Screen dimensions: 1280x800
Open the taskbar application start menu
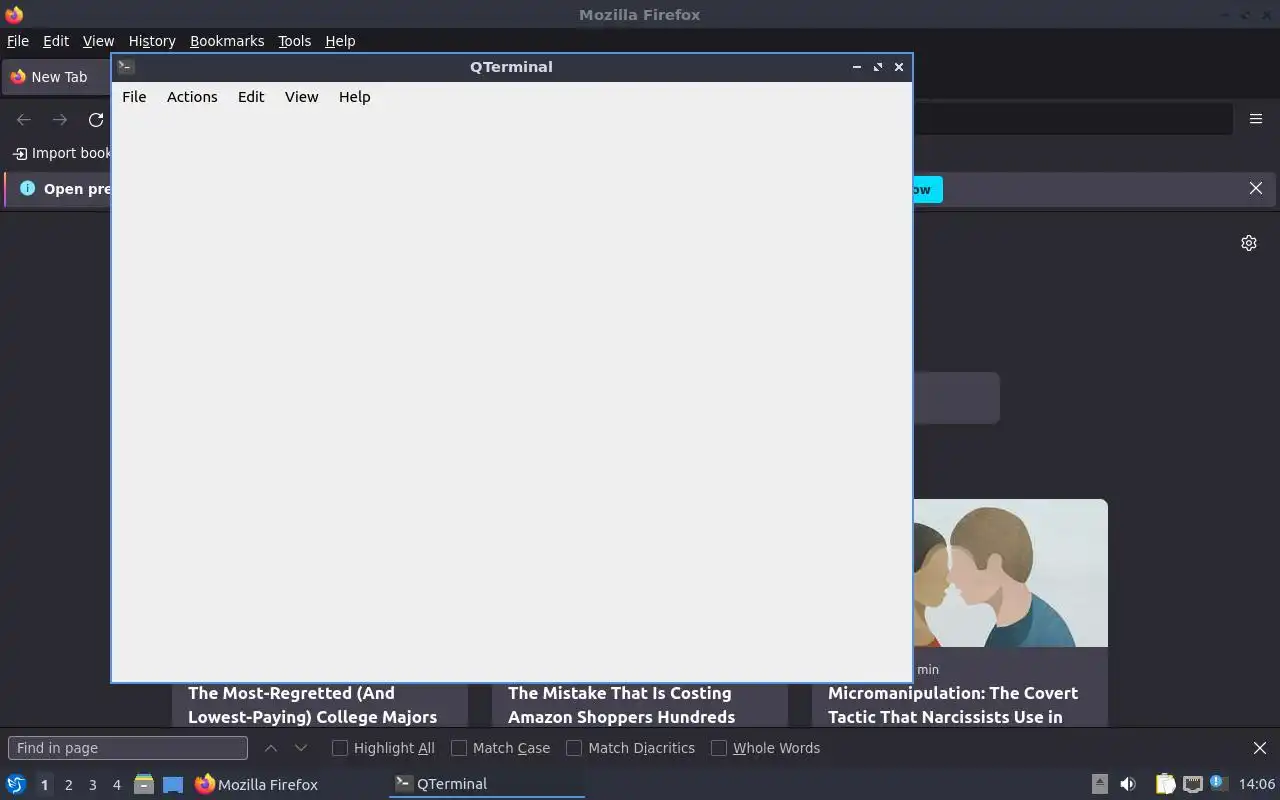(x=16, y=784)
